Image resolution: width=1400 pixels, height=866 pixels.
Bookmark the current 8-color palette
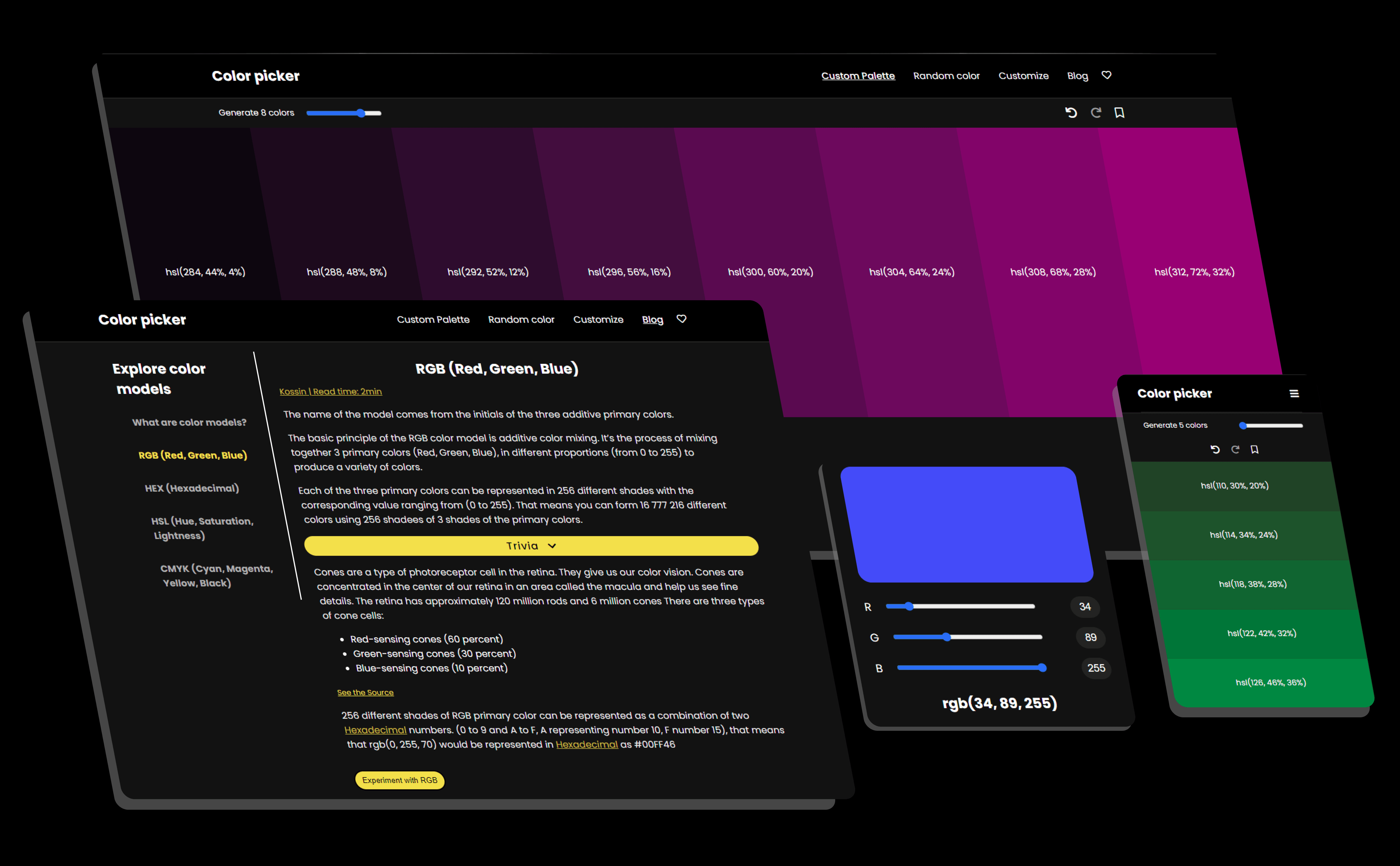click(x=1119, y=112)
